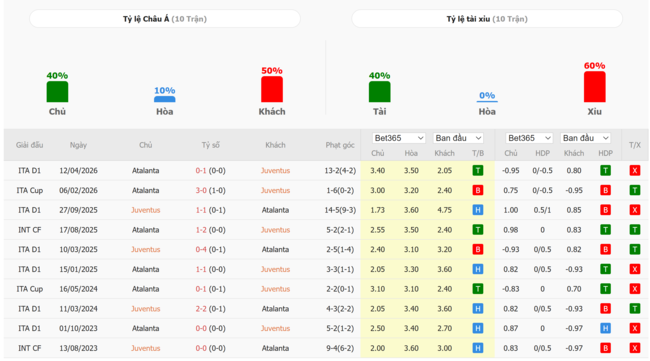
Task: Click blue H in T/B column, 01/10/2023 row
Action: pos(478,328)
